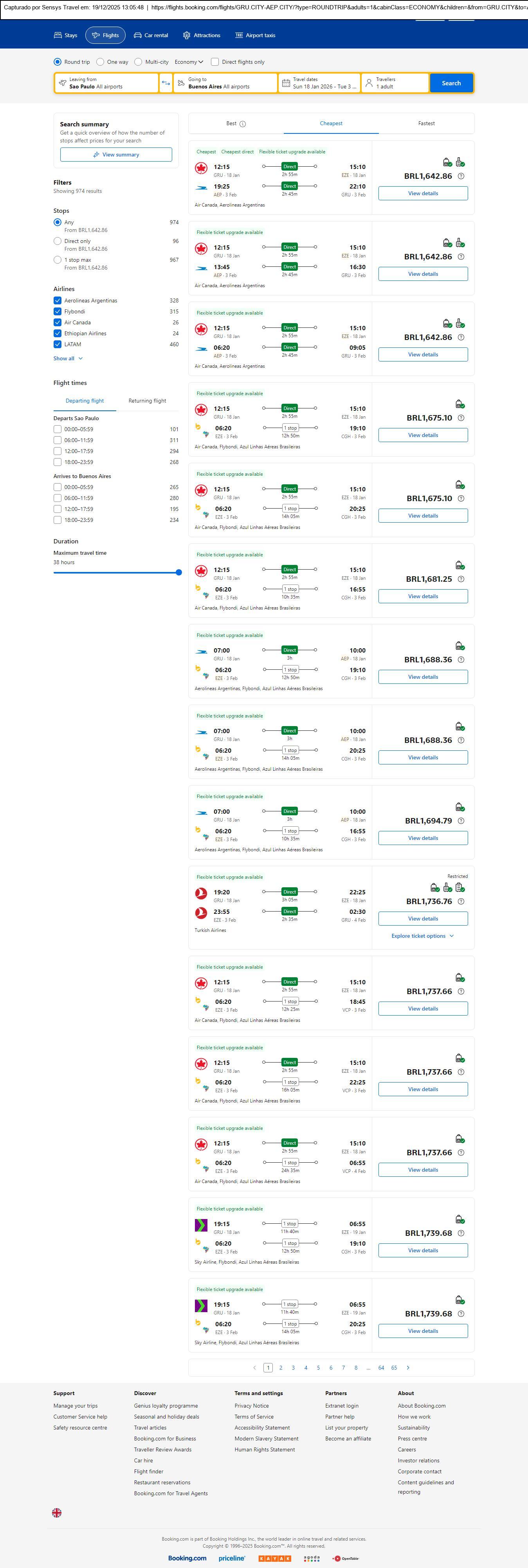This screenshot has width=528, height=1568.
Task: Click the info icon beside Best tab
Action: pos(242,124)
